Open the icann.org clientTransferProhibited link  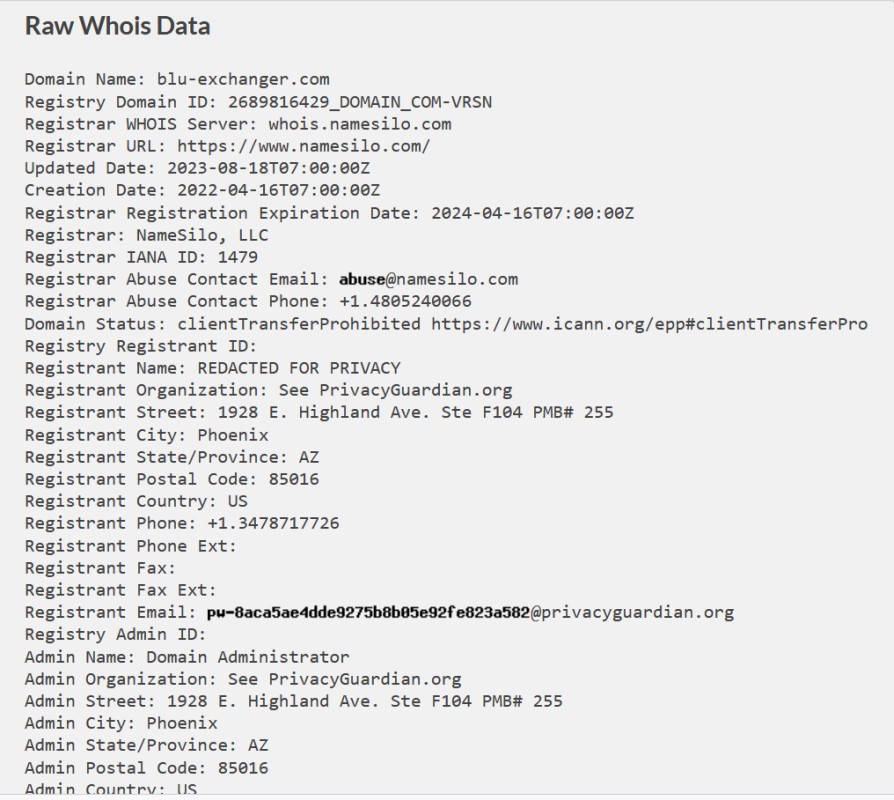pyautogui.click(x=649, y=324)
